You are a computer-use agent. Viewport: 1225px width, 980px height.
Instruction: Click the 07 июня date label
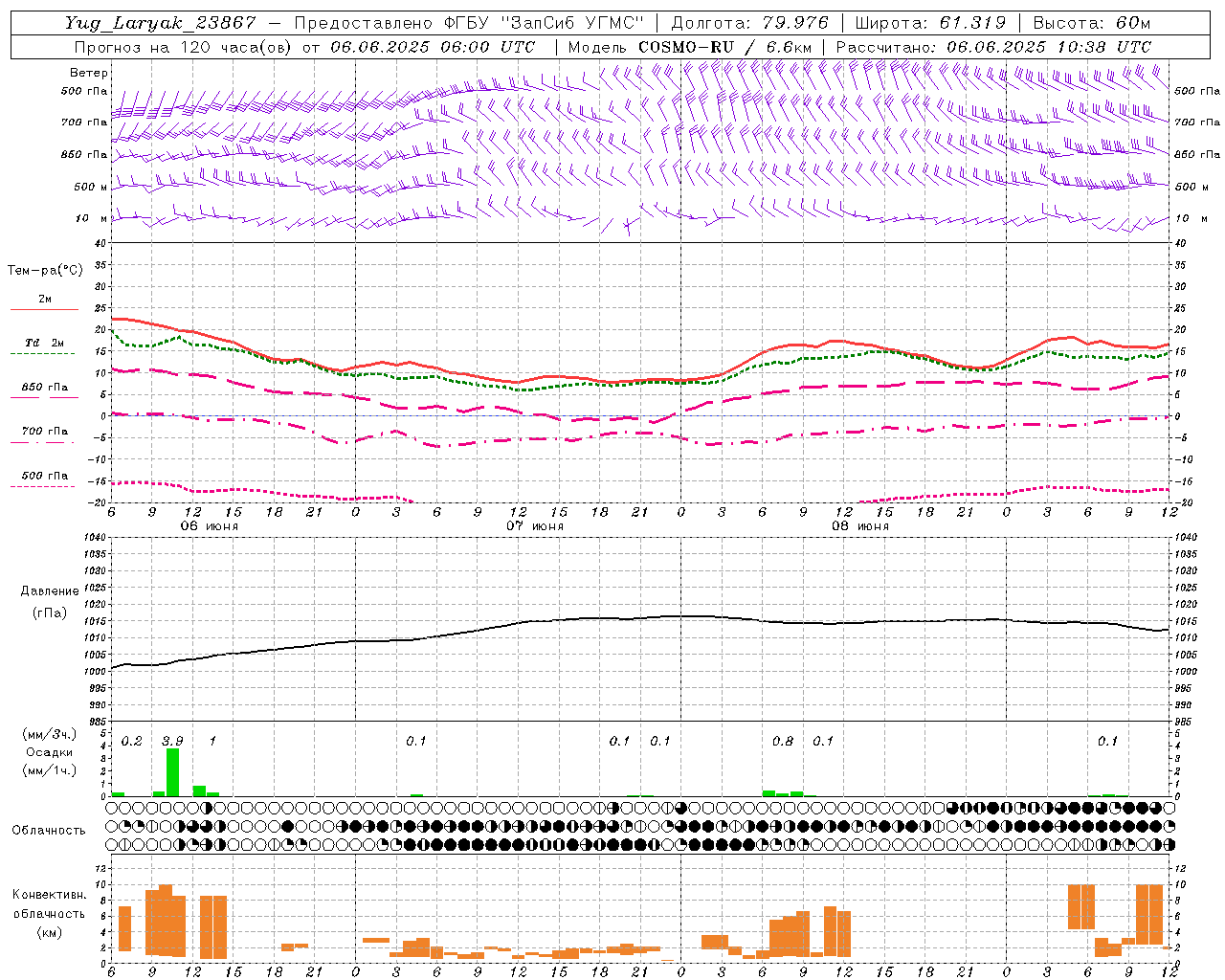[x=535, y=526]
